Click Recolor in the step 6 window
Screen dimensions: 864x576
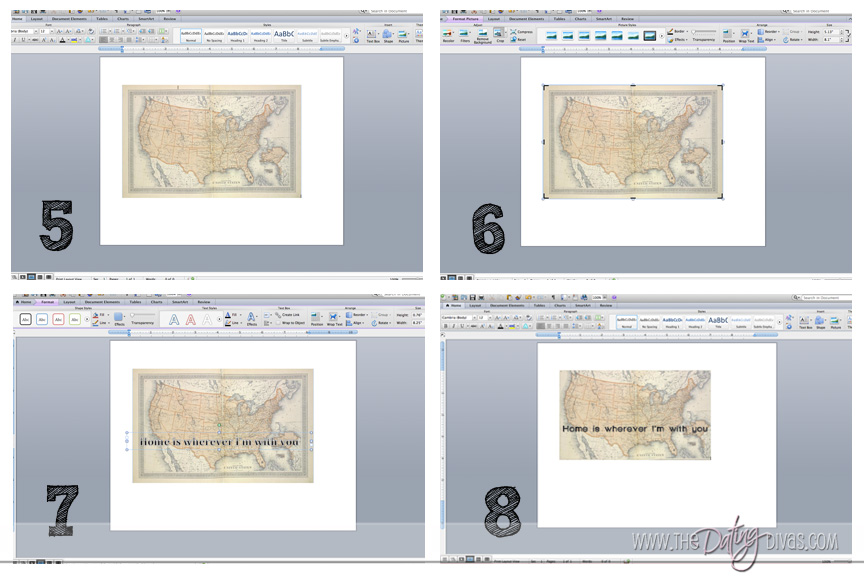coord(449,36)
